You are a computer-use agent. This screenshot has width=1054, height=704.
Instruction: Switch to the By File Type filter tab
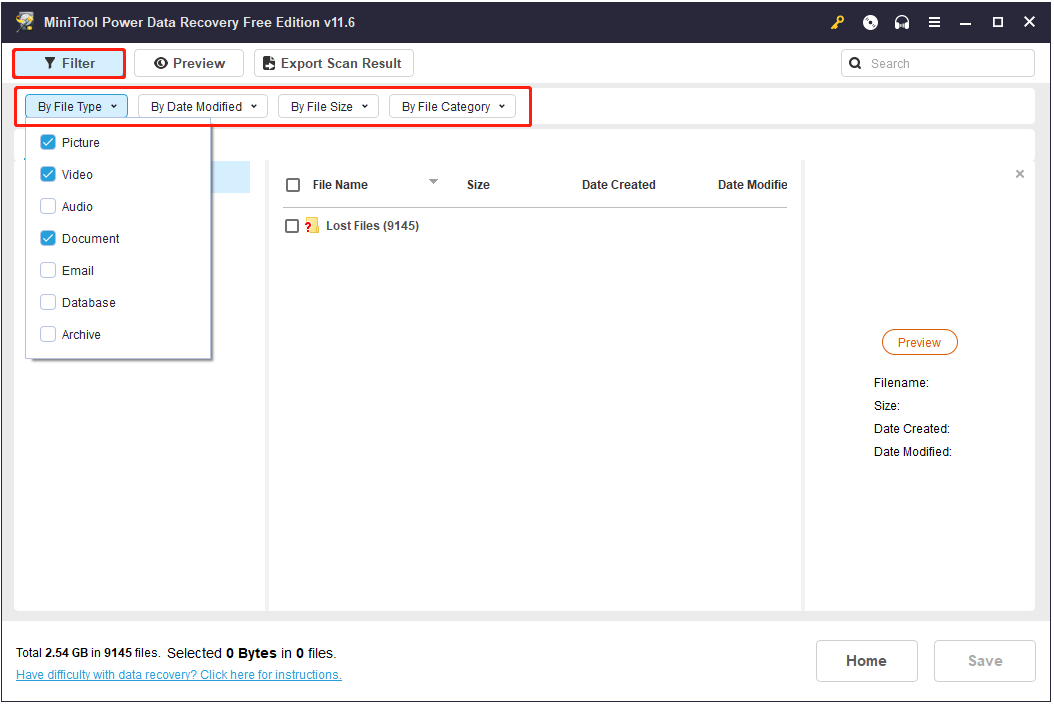(76, 106)
